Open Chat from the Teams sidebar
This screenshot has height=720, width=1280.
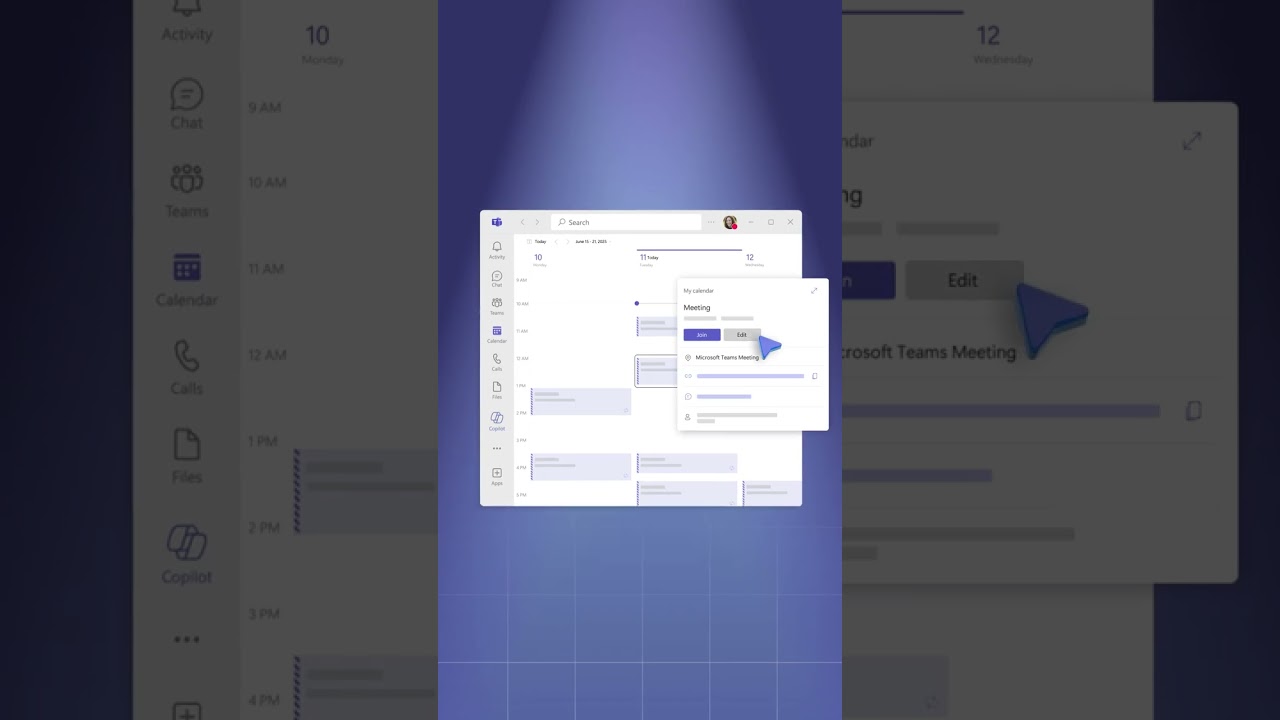[497, 279]
